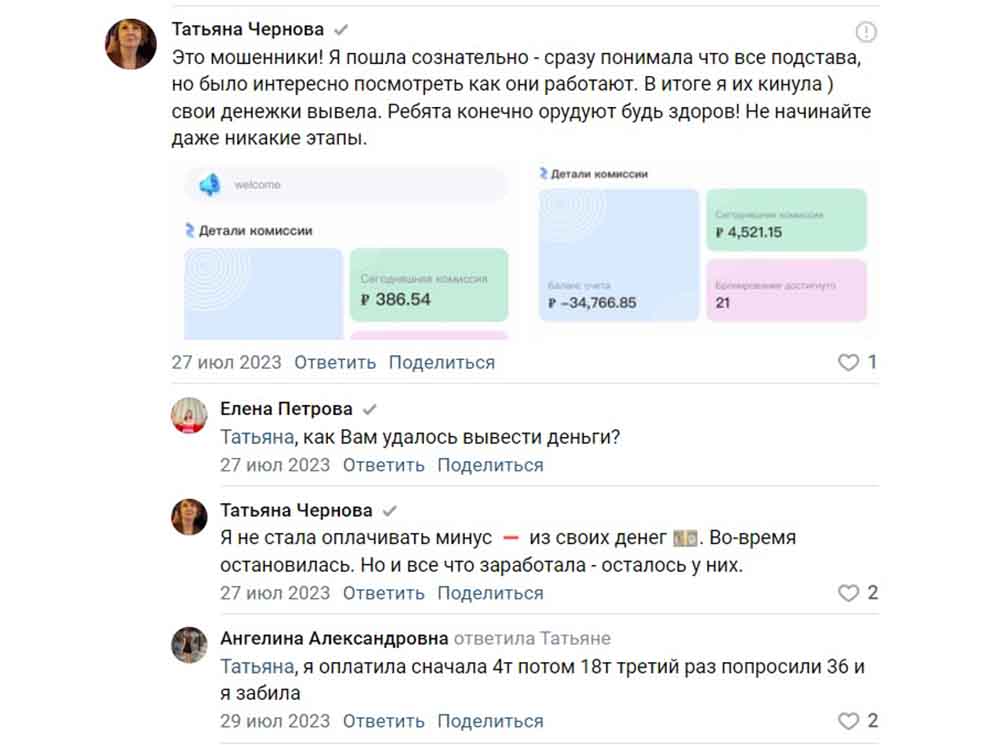Image resolution: width=1000 pixels, height=745 pixels.
Task: Toggle the like on Татьяна's reply about минус
Action: (849, 593)
